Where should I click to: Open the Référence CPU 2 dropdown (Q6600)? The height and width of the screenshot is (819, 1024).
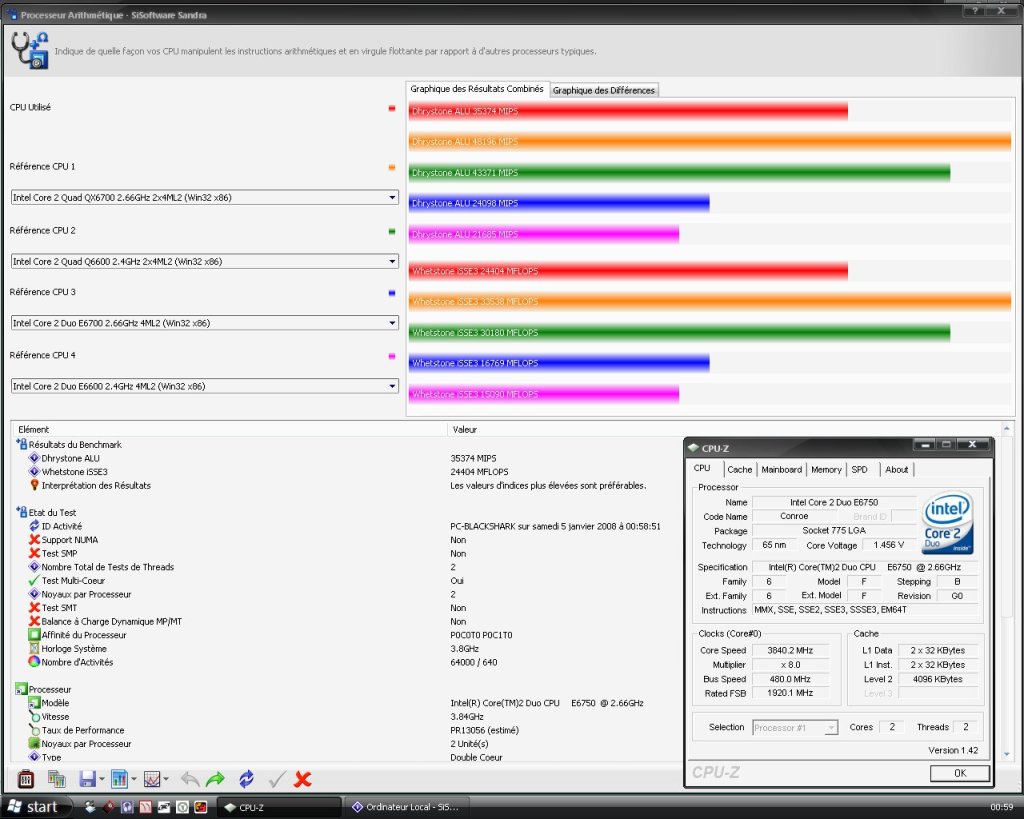coord(205,261)
